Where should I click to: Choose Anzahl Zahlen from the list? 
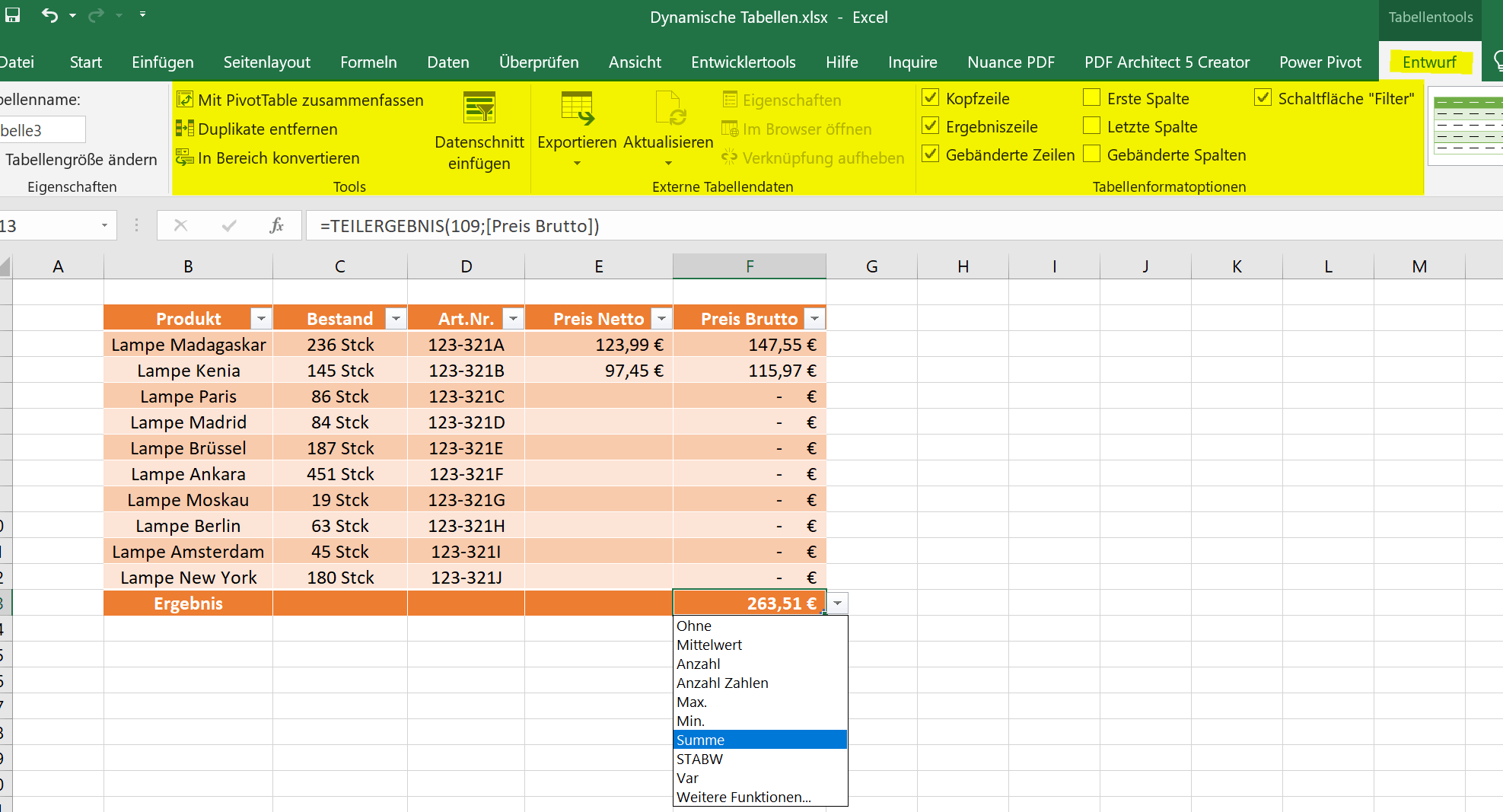click(x=760, y=683)
